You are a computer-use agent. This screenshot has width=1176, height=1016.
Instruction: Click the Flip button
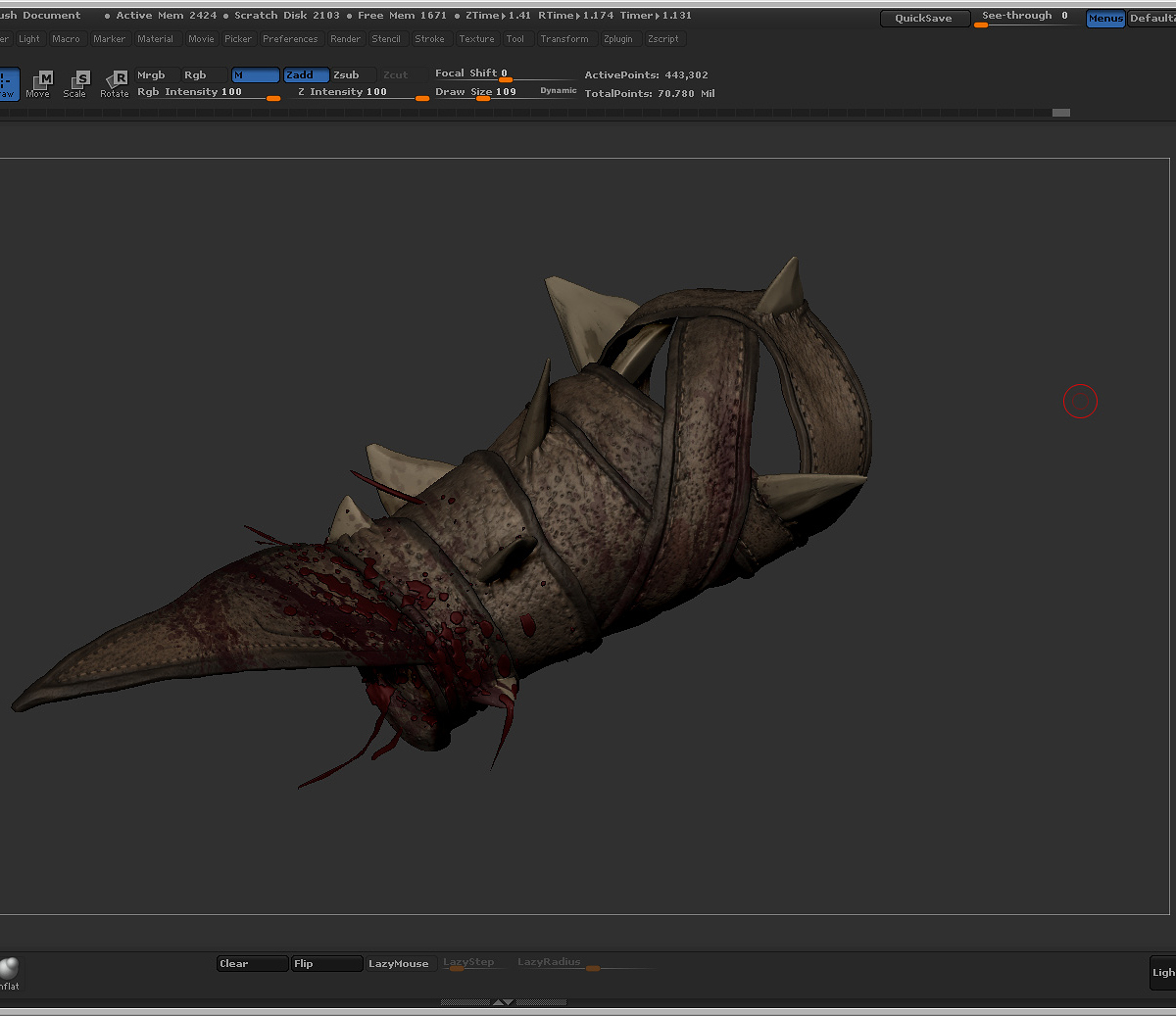[x=327, y=964]
